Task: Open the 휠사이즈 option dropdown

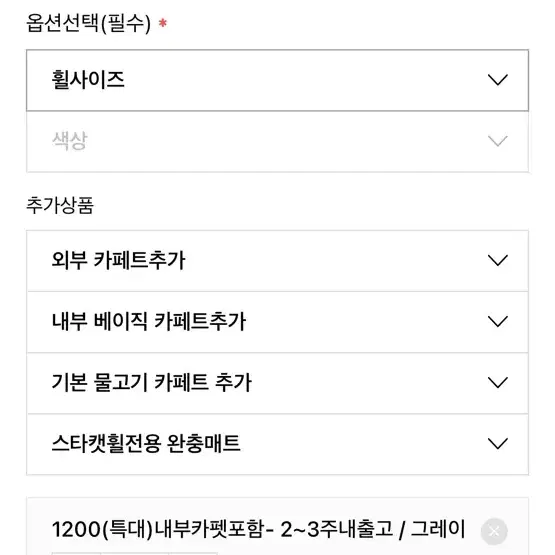Action: [x=277, y=80]
